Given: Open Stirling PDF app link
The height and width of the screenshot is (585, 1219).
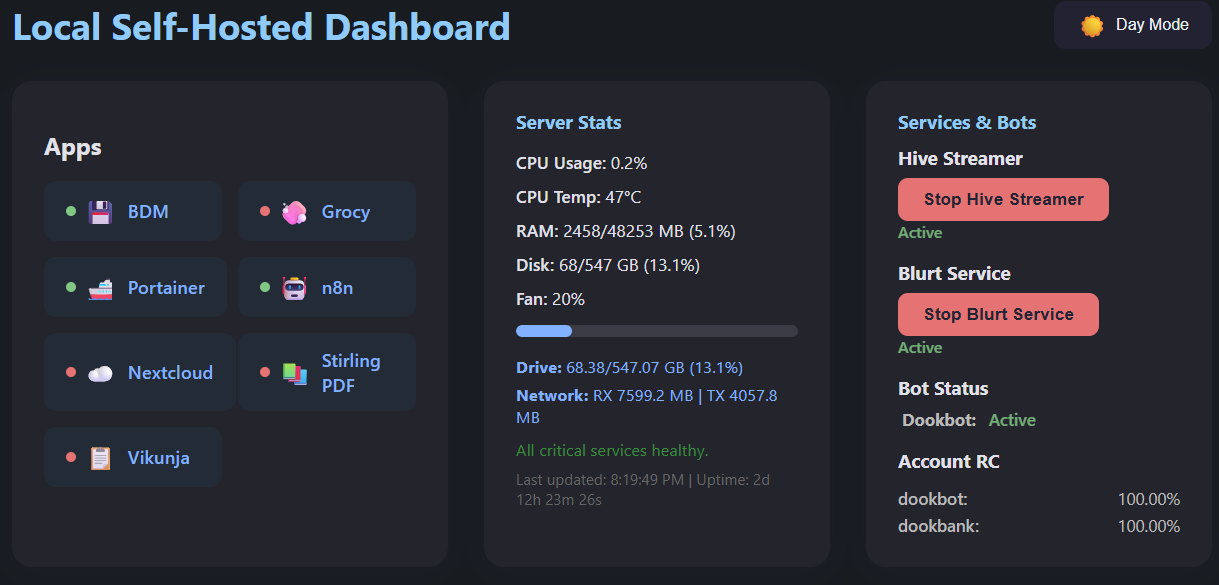Looking at the screenshot, I should (x=350, y=373).
